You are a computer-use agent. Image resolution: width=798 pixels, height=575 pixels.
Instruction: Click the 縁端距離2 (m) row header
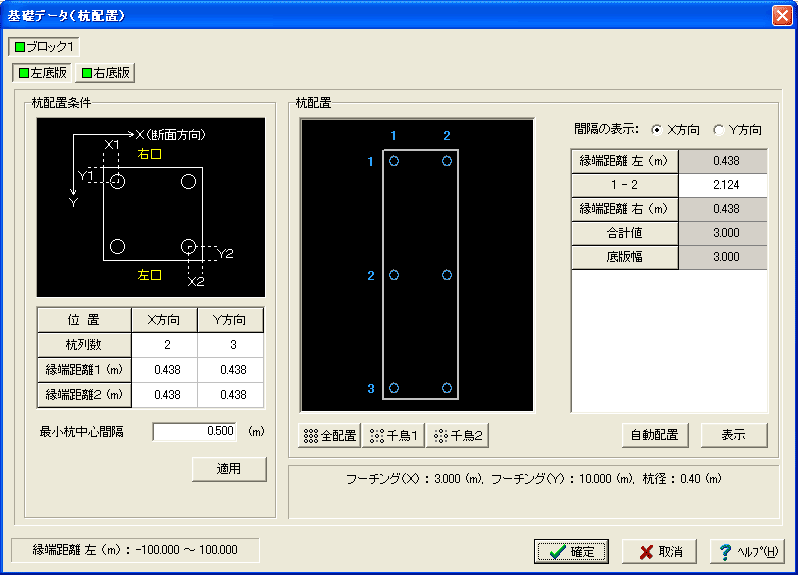(84, 395)
